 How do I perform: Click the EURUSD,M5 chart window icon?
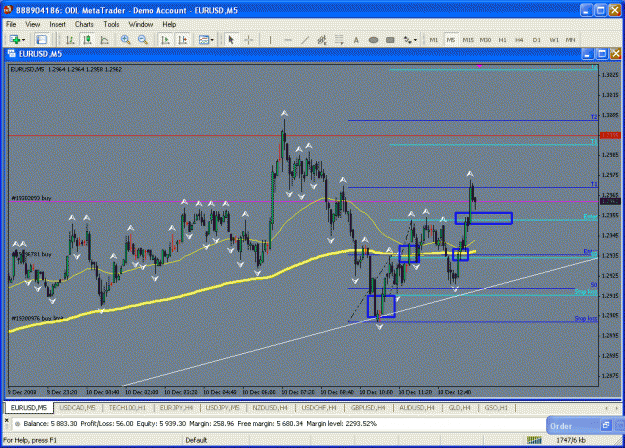click(x=12, y=53)
